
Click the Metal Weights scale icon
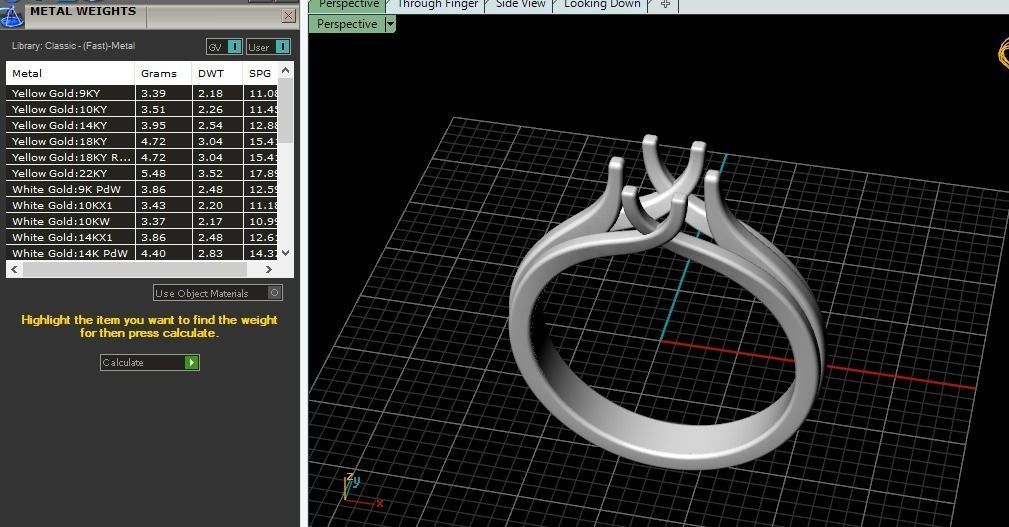coord(12,15)
